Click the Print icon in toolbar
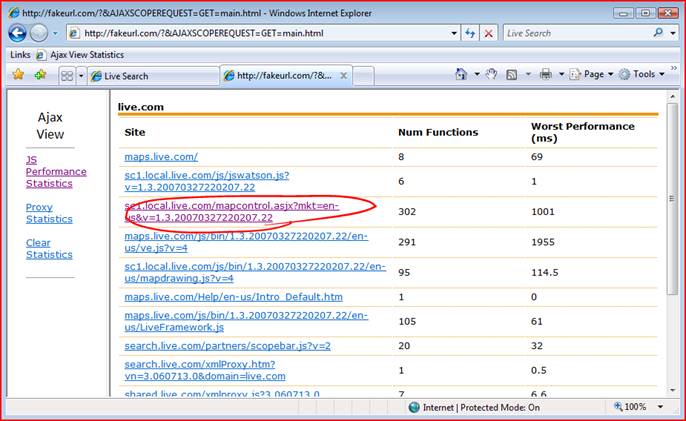 (x=546, y=74)
